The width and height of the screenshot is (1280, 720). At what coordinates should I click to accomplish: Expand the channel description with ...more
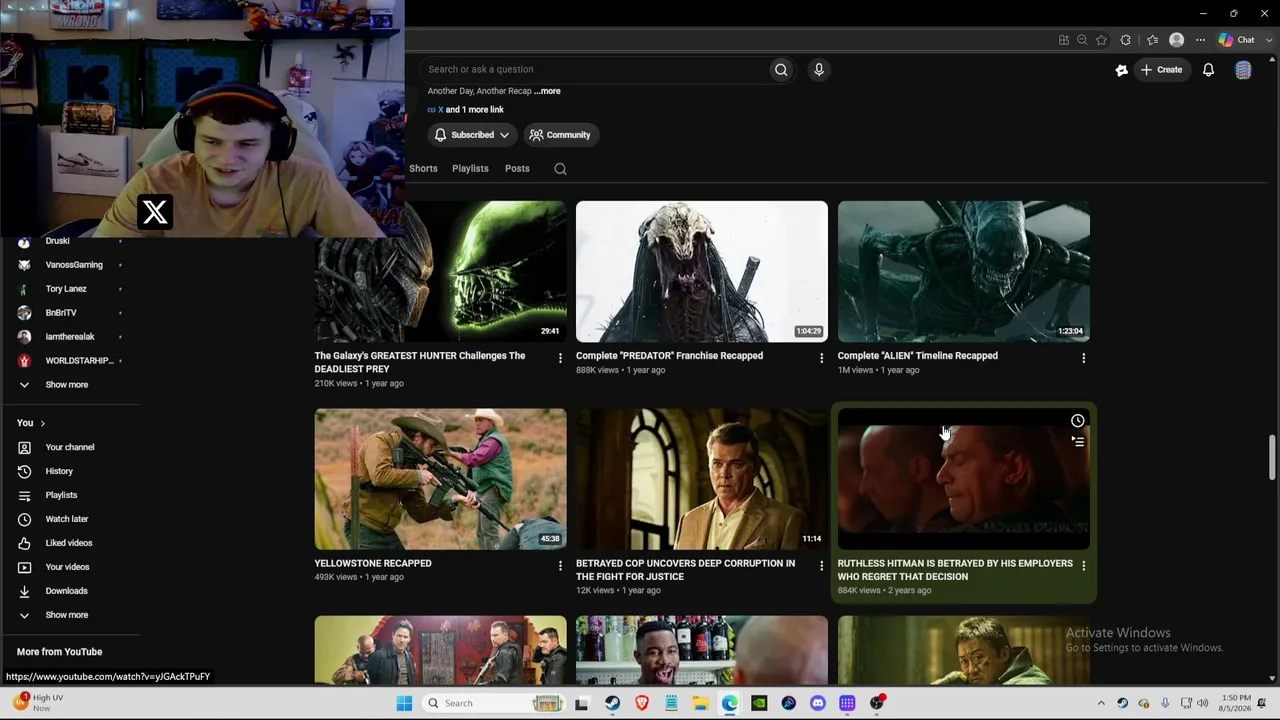point(547,91)
